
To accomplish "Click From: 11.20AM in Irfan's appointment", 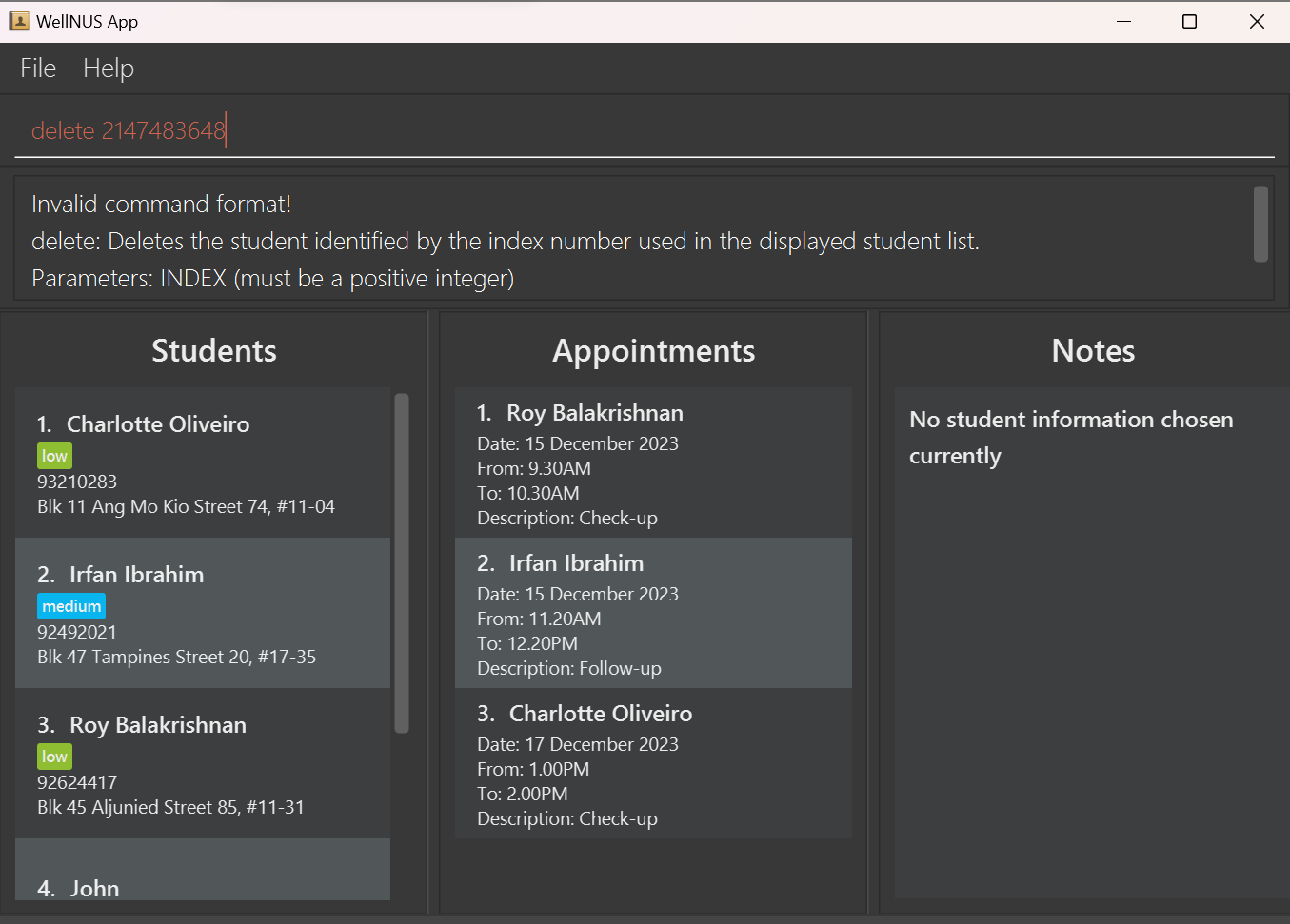I will click(539, 619).
